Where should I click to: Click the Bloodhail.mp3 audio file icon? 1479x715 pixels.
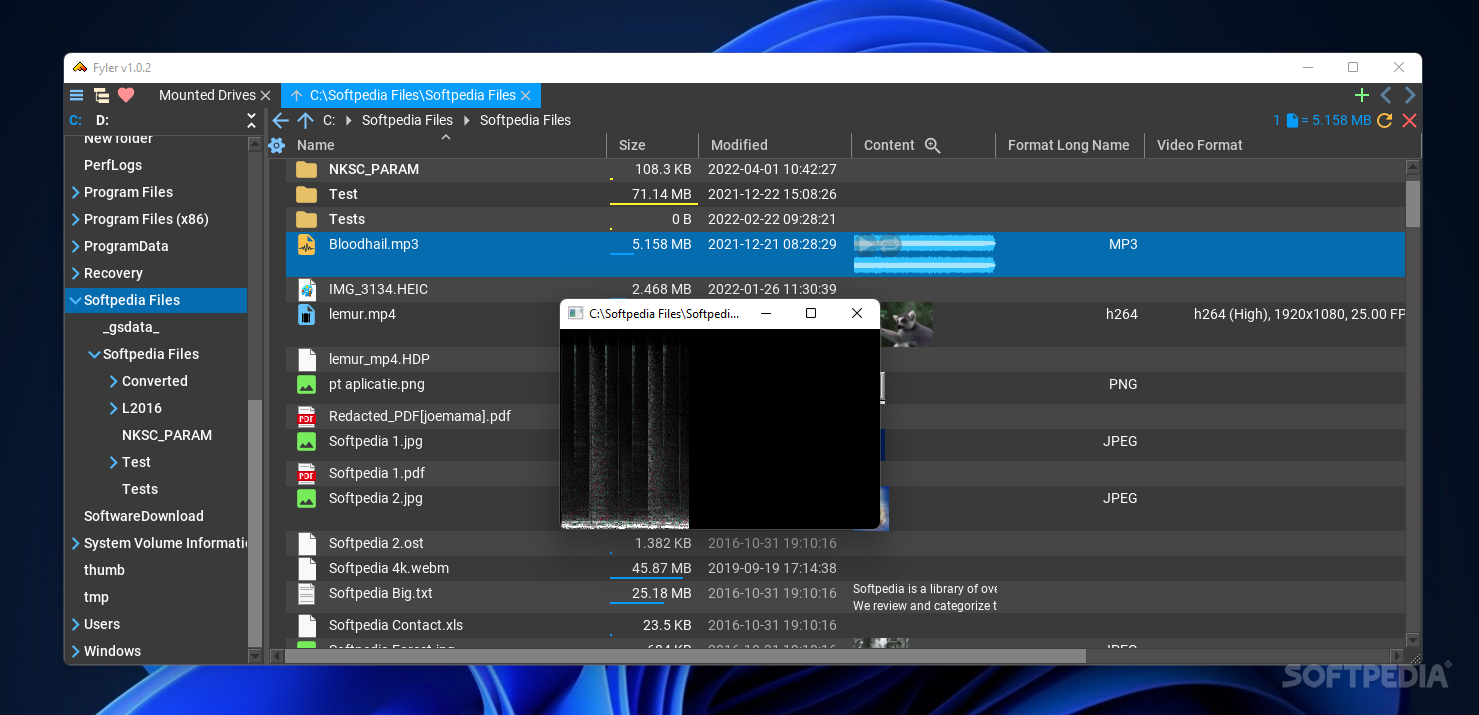(307, 244)
